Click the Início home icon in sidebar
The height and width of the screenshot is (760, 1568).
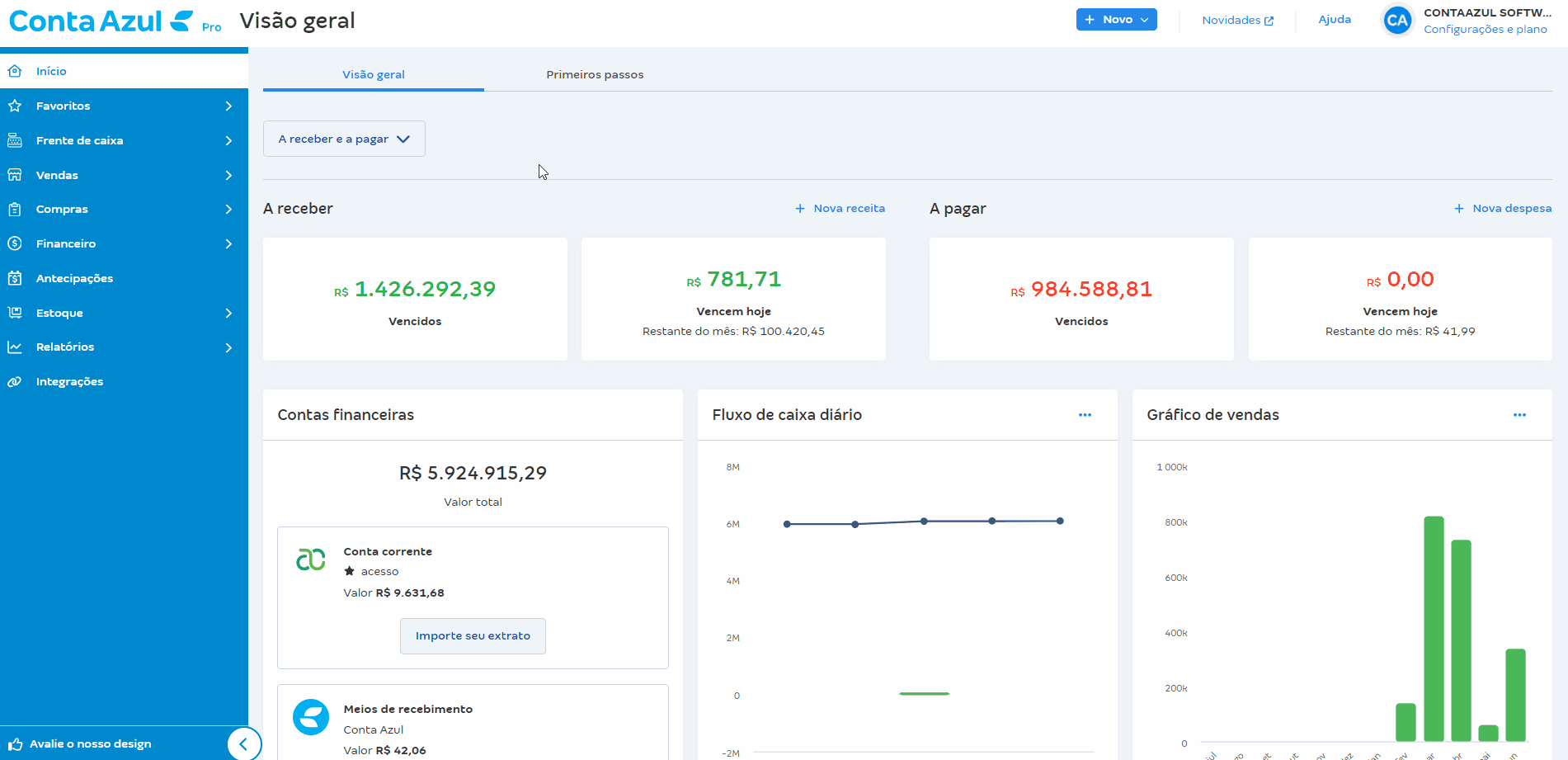(x=15, y=71)
